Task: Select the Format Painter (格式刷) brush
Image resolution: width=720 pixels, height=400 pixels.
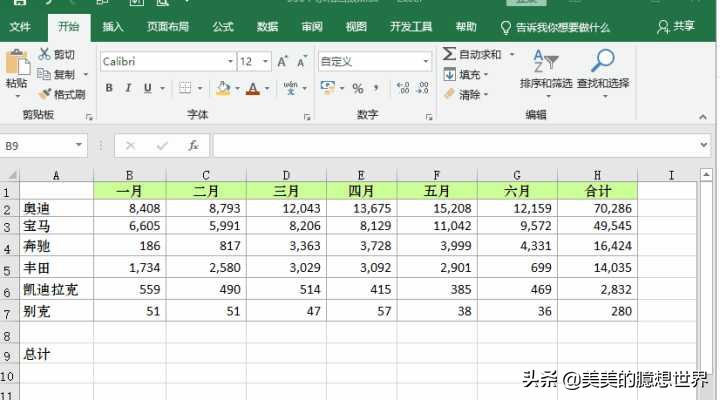Action: (x=45, y=94)
